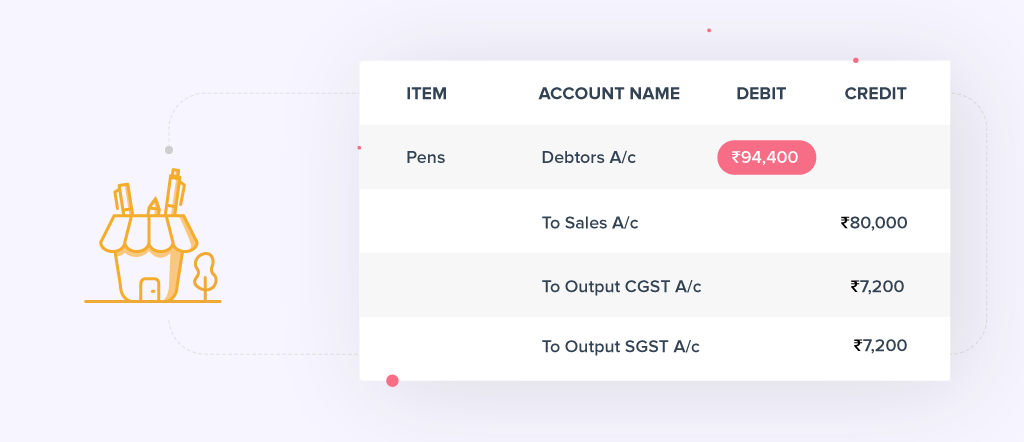Click the DEBIT column header
The width and height of the screenshot is (1024, 442).
coord(761,94)
